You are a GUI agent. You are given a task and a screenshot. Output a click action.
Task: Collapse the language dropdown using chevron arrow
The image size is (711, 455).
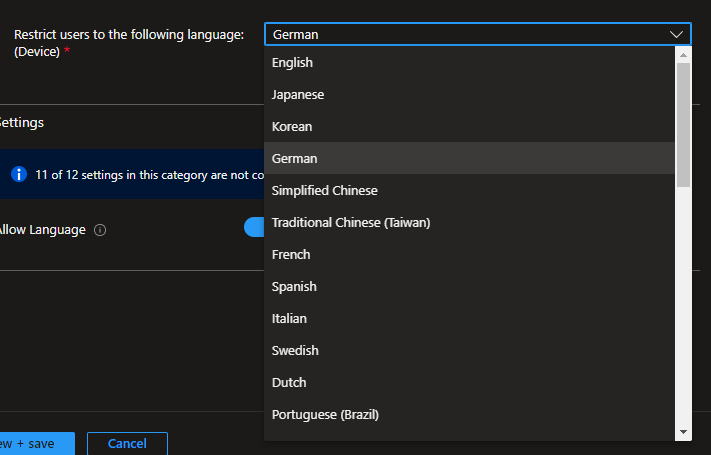click(677, 34)
